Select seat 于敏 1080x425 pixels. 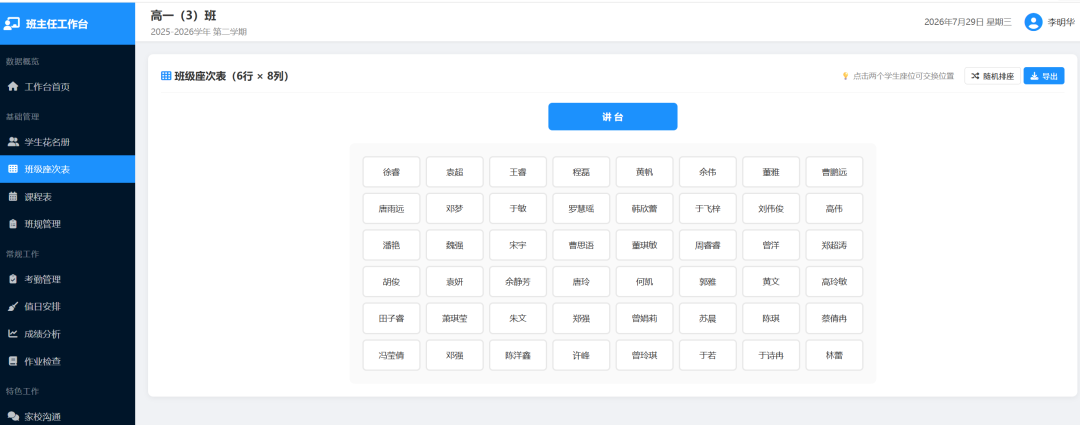coord(518,209)
